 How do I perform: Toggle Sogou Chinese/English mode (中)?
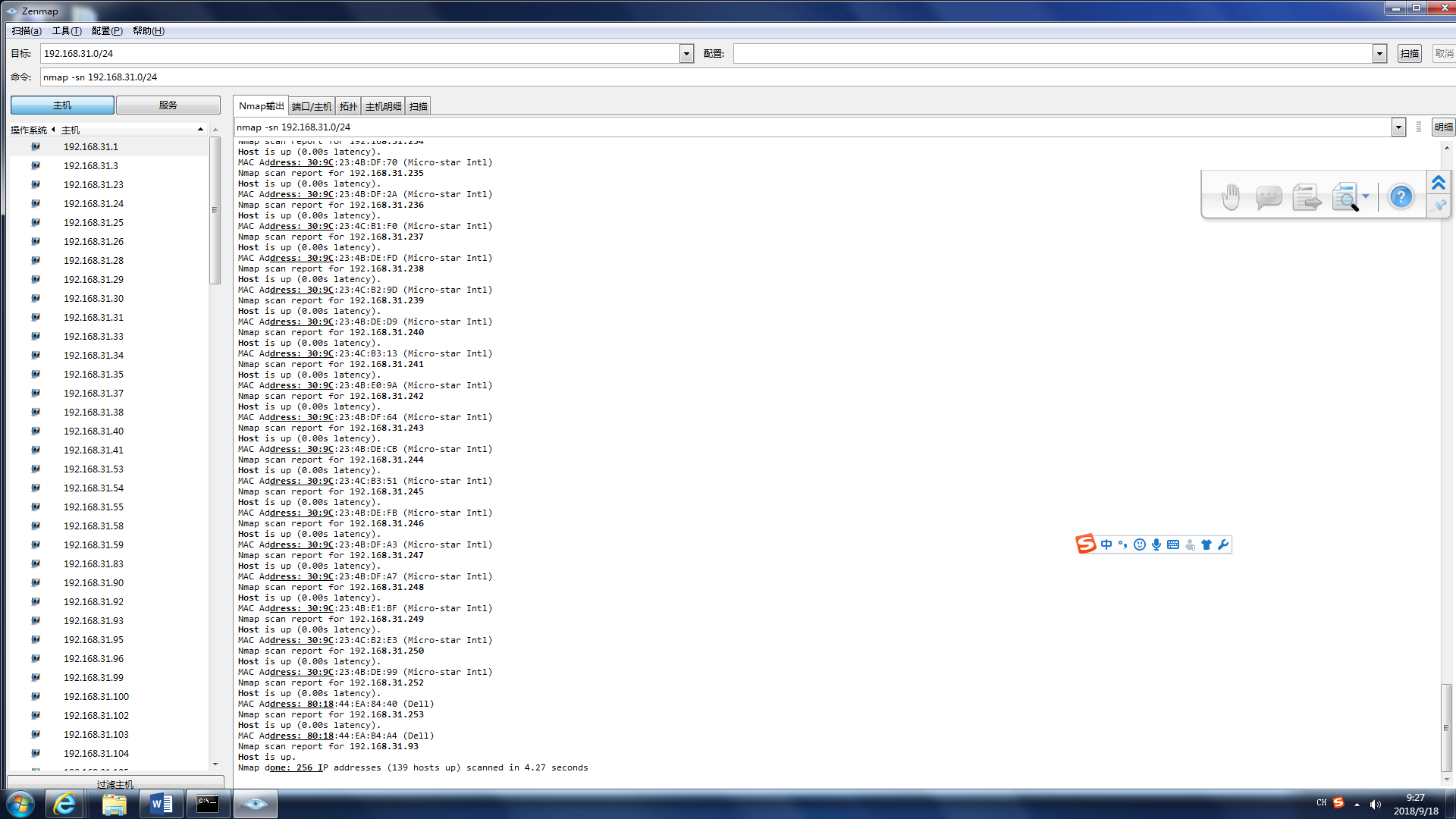point(1106,544)
